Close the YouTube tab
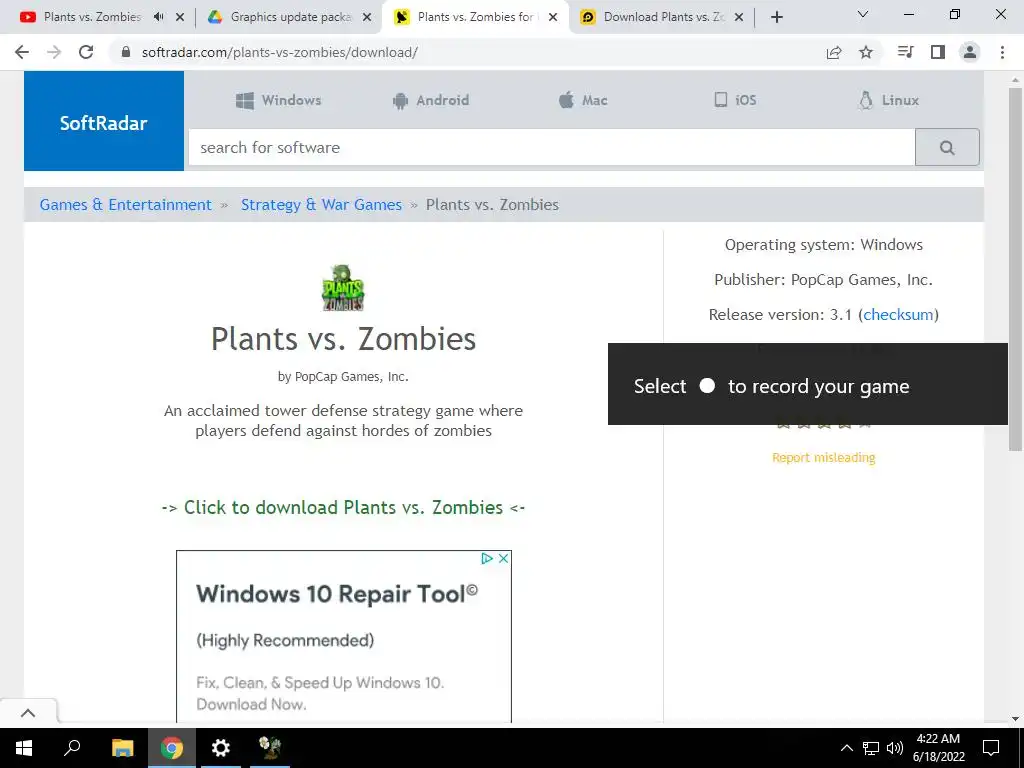The image size is (1024, 768). (x=180, y=17)
